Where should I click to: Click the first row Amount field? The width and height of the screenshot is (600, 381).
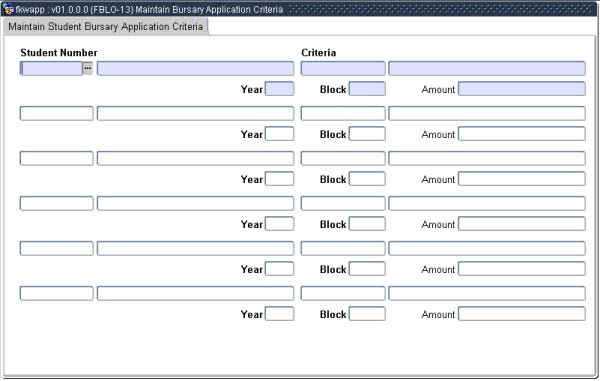(x=522, y=89)
